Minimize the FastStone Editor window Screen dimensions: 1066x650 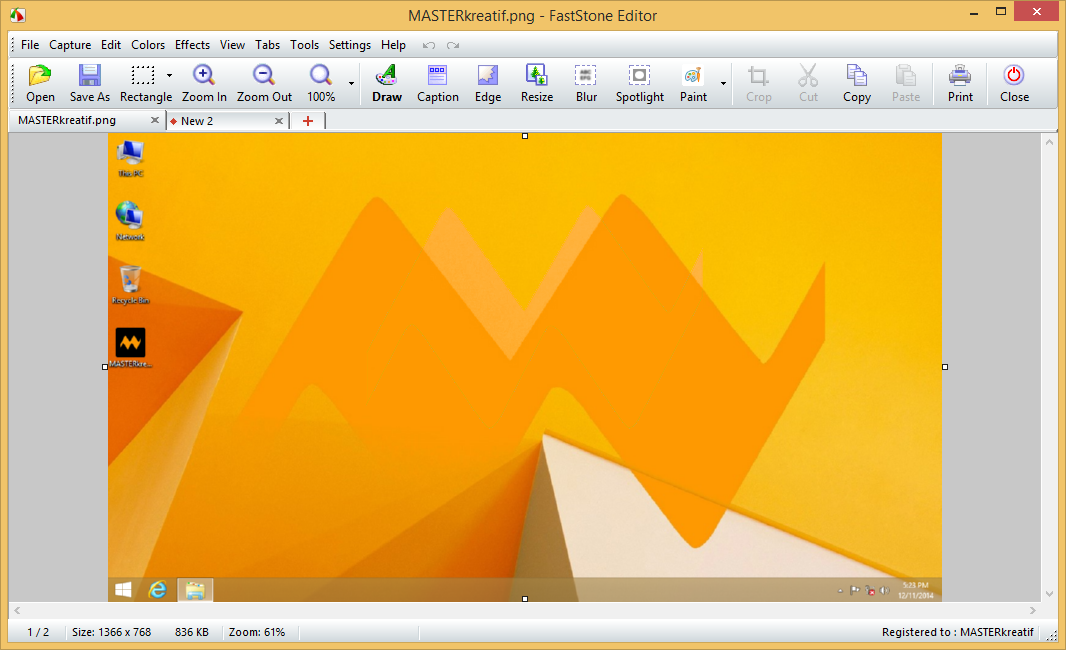[x=974, y=12]
